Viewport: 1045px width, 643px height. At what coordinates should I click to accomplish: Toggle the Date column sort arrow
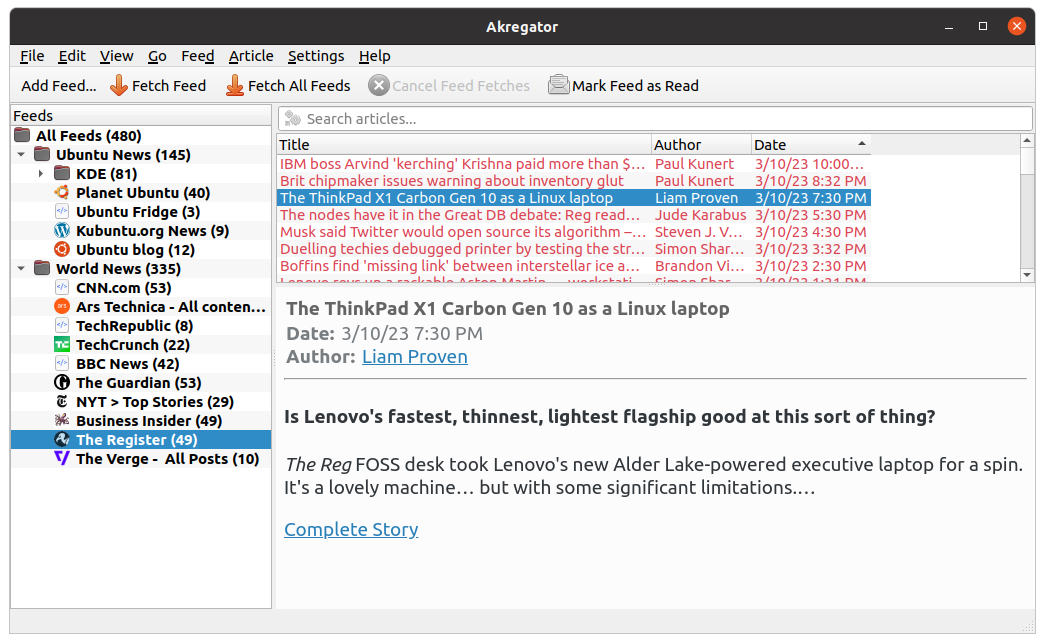(862, 144)
